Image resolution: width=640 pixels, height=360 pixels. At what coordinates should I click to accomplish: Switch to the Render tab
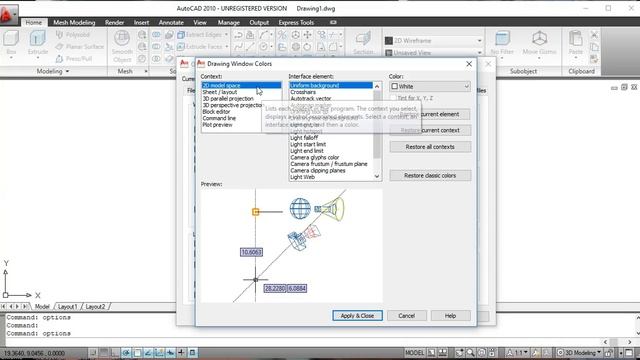click(x=114, y=22)
